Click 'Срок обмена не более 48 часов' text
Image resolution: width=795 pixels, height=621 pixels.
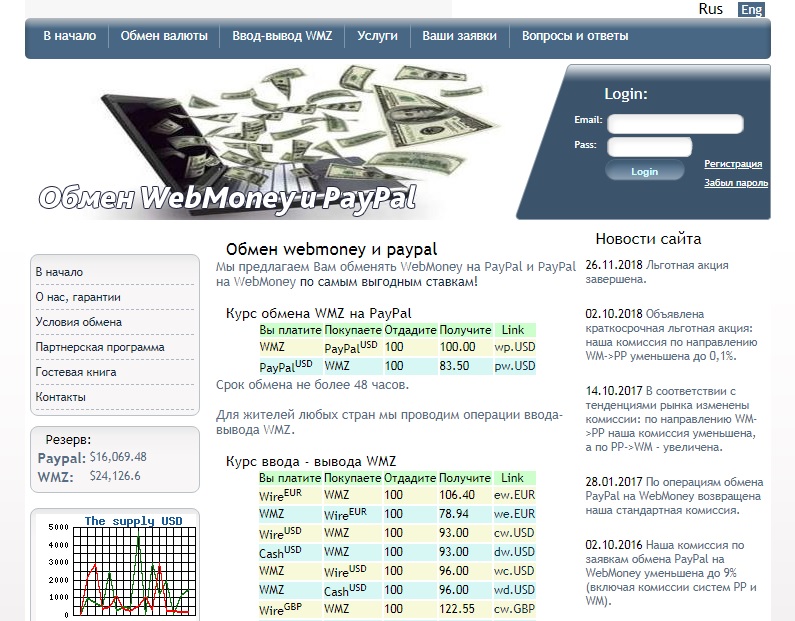pyautogui.click(x=312, y=385)
